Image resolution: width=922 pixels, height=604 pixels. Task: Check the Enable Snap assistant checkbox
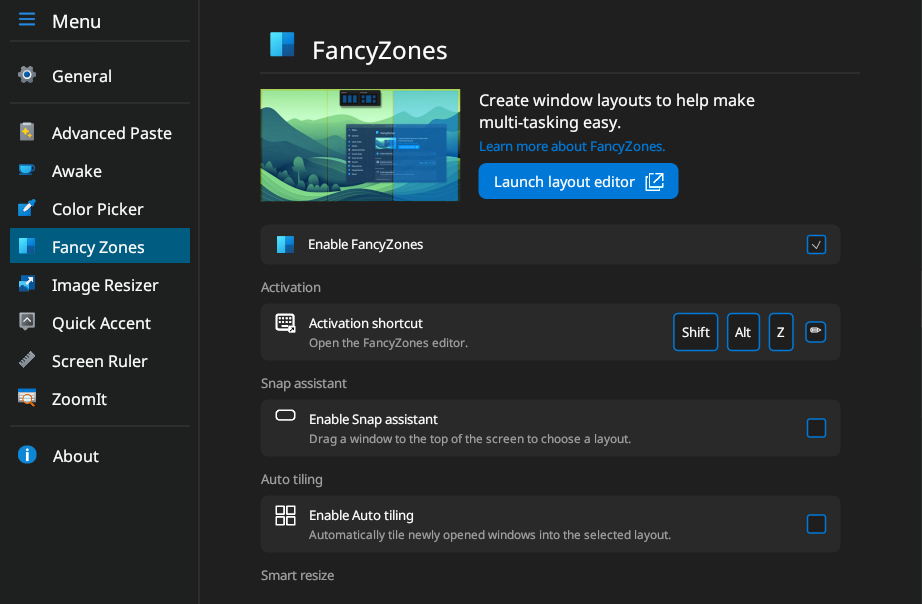pos(816,428)
